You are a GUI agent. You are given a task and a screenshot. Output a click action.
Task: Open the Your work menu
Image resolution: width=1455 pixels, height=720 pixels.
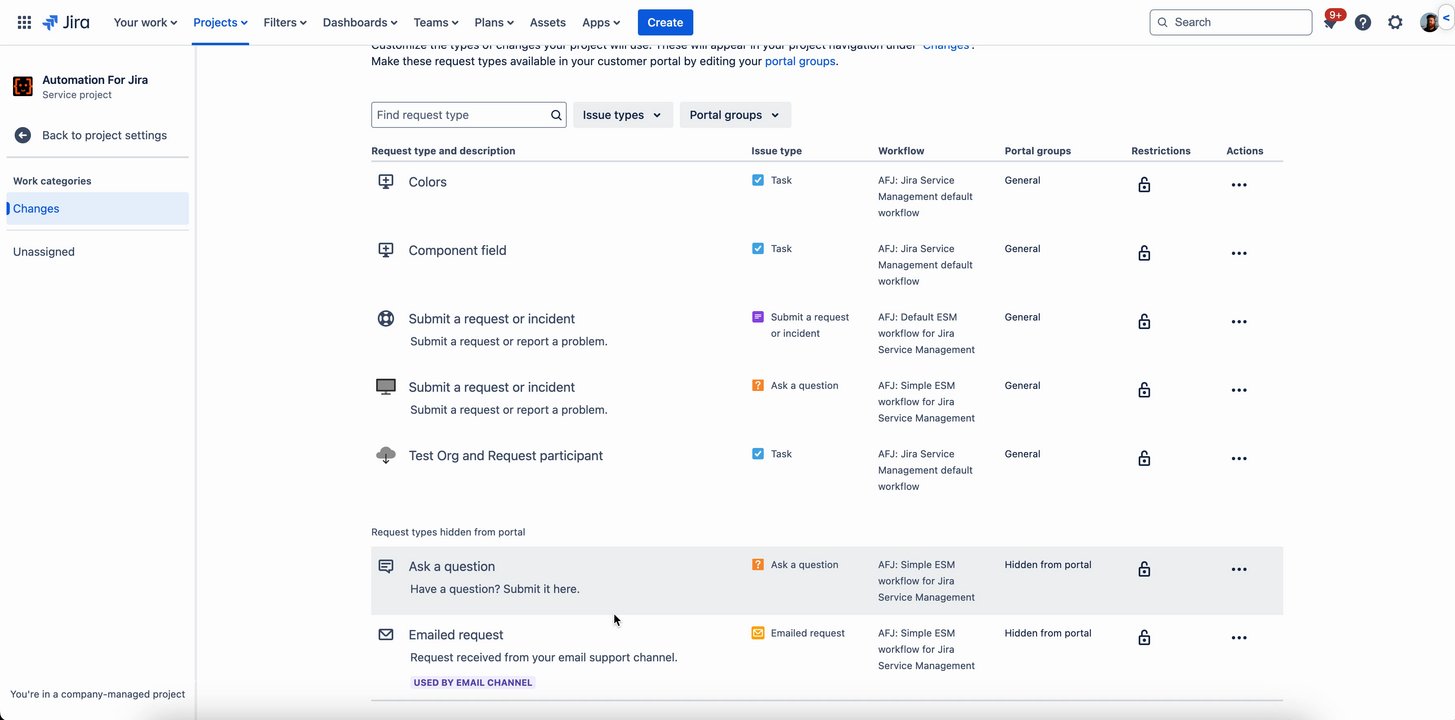click(x=145, y=22)
